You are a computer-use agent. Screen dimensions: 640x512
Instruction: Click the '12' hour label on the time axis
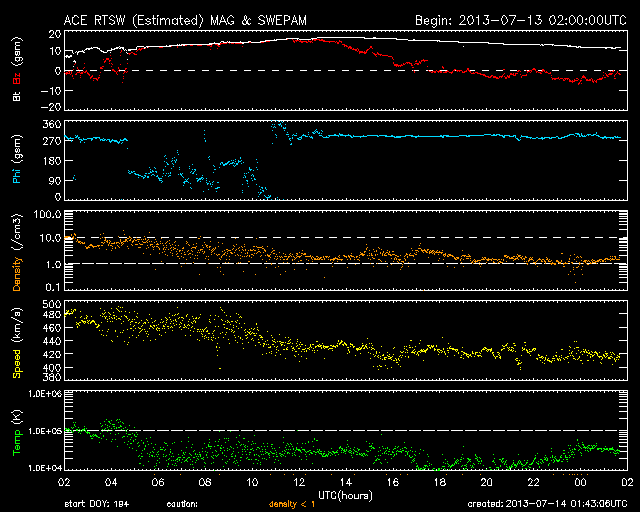(299, 483)
